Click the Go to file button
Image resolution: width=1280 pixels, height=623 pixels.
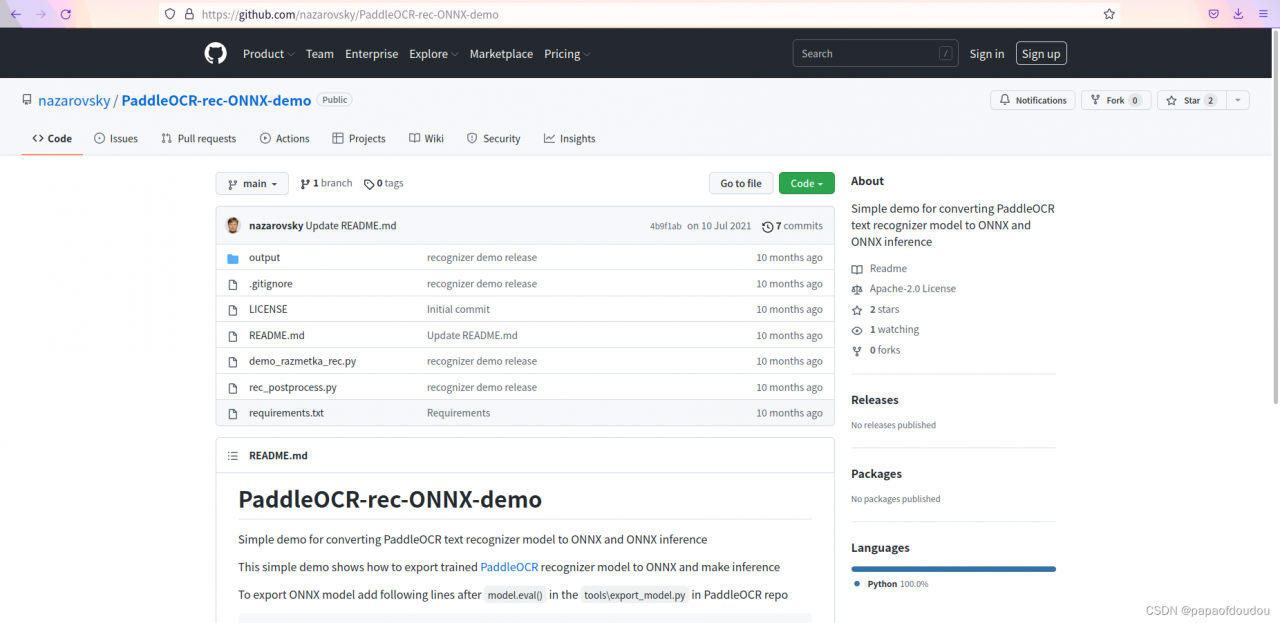tap(741, 184)
